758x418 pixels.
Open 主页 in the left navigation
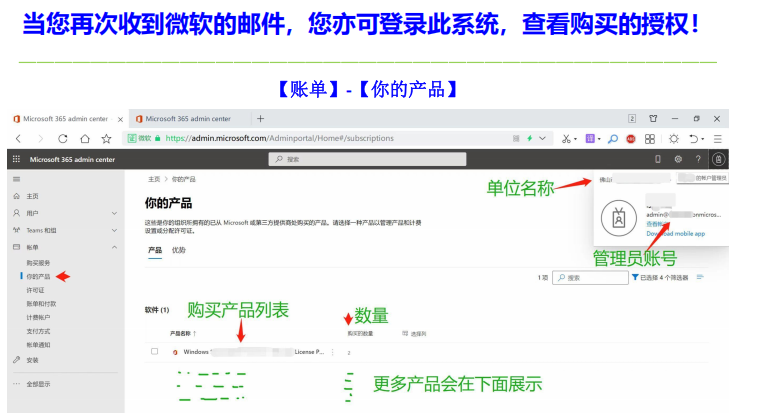(32, 196)
